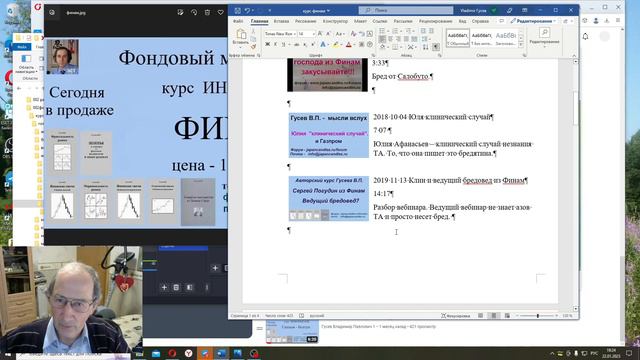Screen dimensions: 640x360
Task: Select the 'Без интервала' style in styles gallery
Action: [x=482, y=38]
